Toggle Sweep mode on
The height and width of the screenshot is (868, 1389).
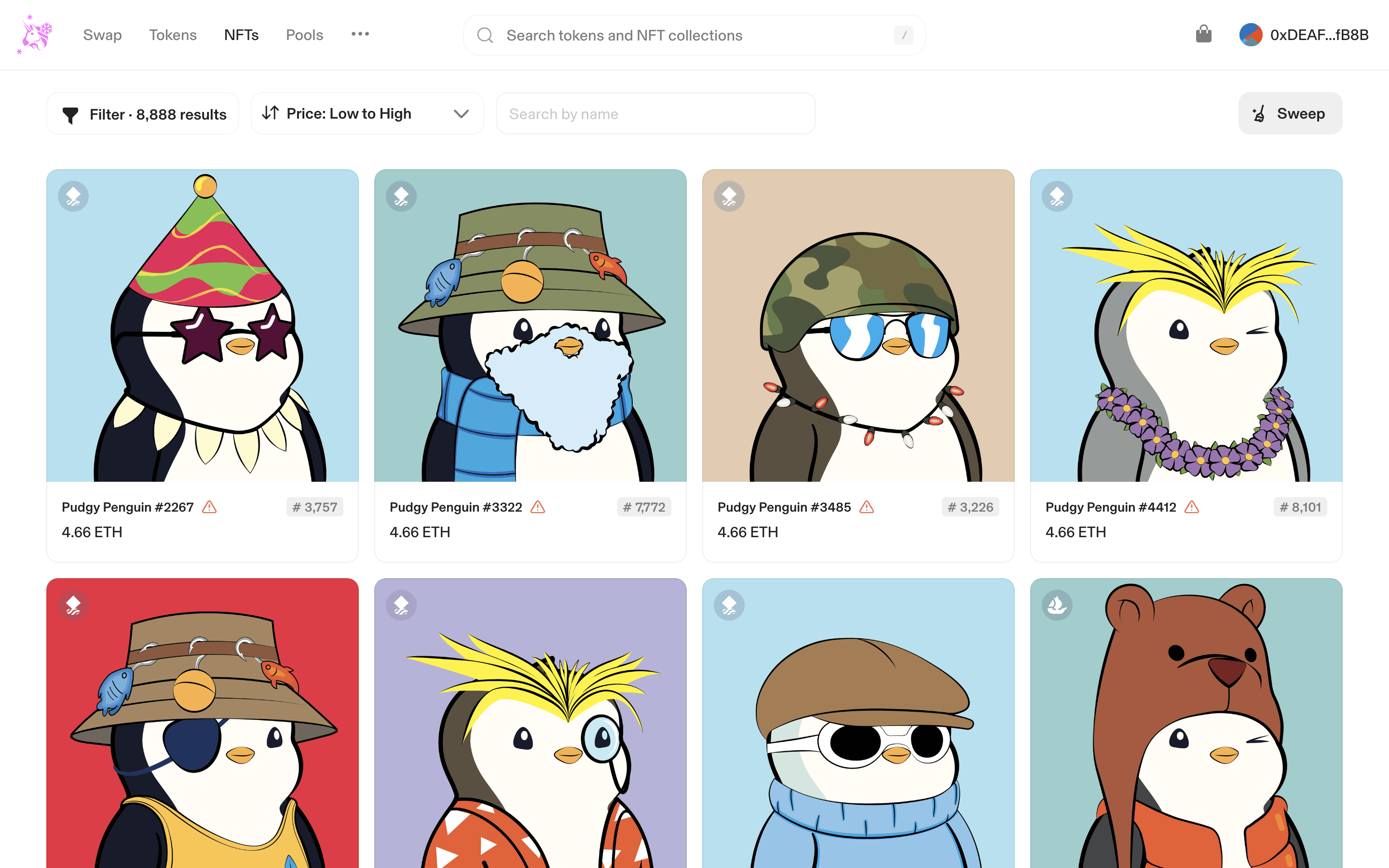[x=1290, y=114]
